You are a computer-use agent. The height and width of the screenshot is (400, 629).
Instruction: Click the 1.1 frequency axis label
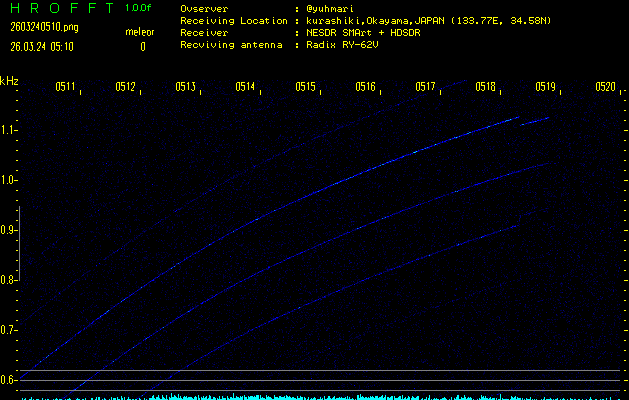10,130
